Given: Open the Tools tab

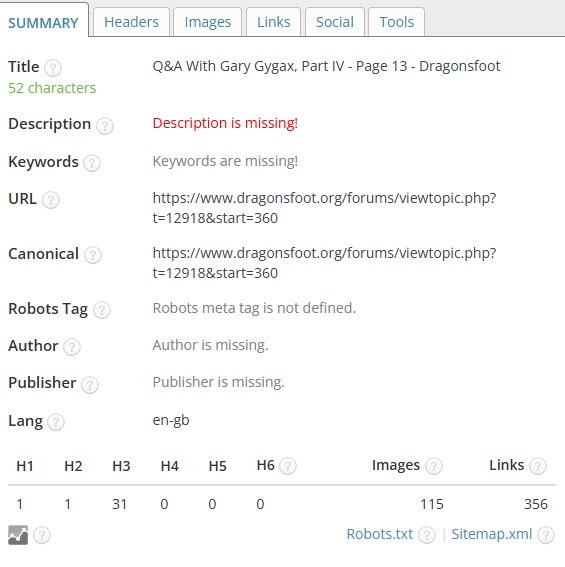Looking at the screenshot, I should pyautogui.click(x=396, y=22).
